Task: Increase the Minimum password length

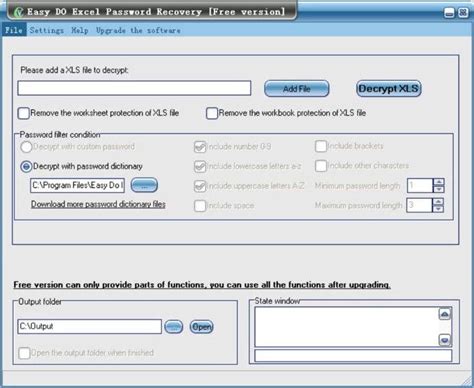Action: click(x=439, y=182)
